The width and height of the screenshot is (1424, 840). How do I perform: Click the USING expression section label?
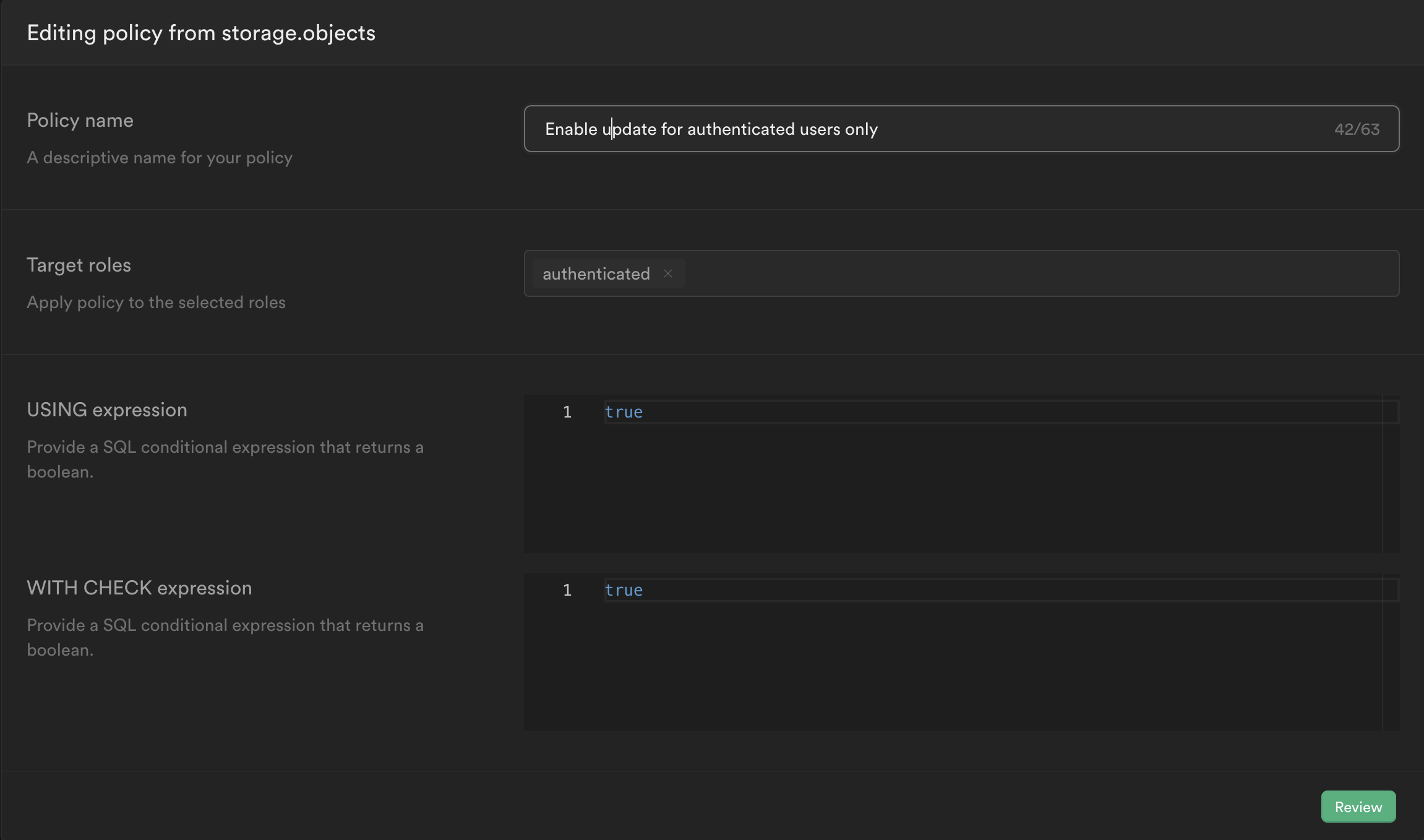pos(106,409)
